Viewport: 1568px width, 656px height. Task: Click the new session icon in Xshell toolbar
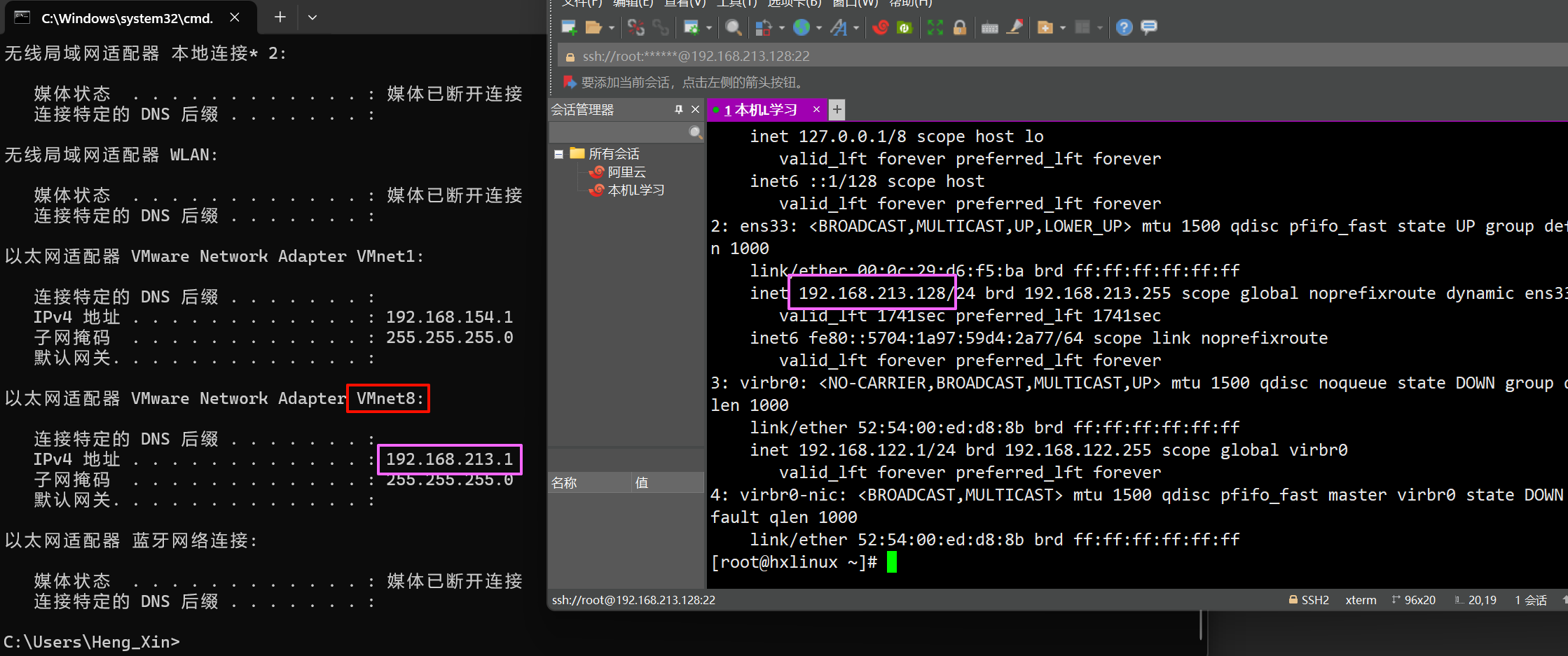click(569, 27)
